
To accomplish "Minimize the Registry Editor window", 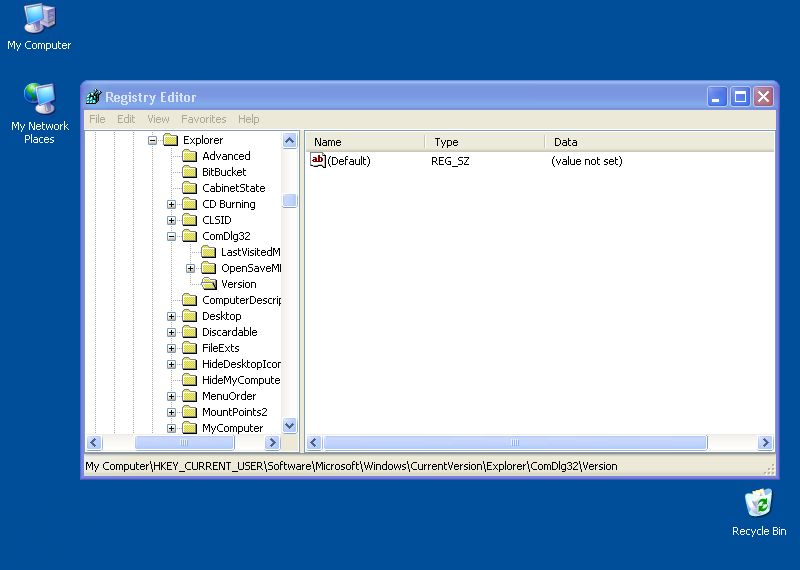I will click(716, 96).
